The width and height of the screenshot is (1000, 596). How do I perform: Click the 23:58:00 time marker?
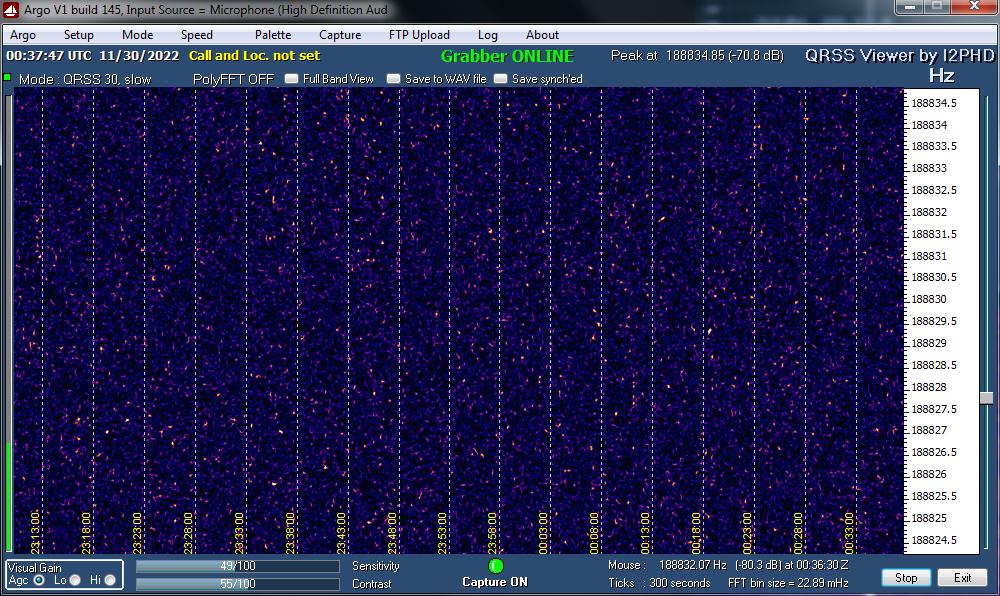coord(492,533)
